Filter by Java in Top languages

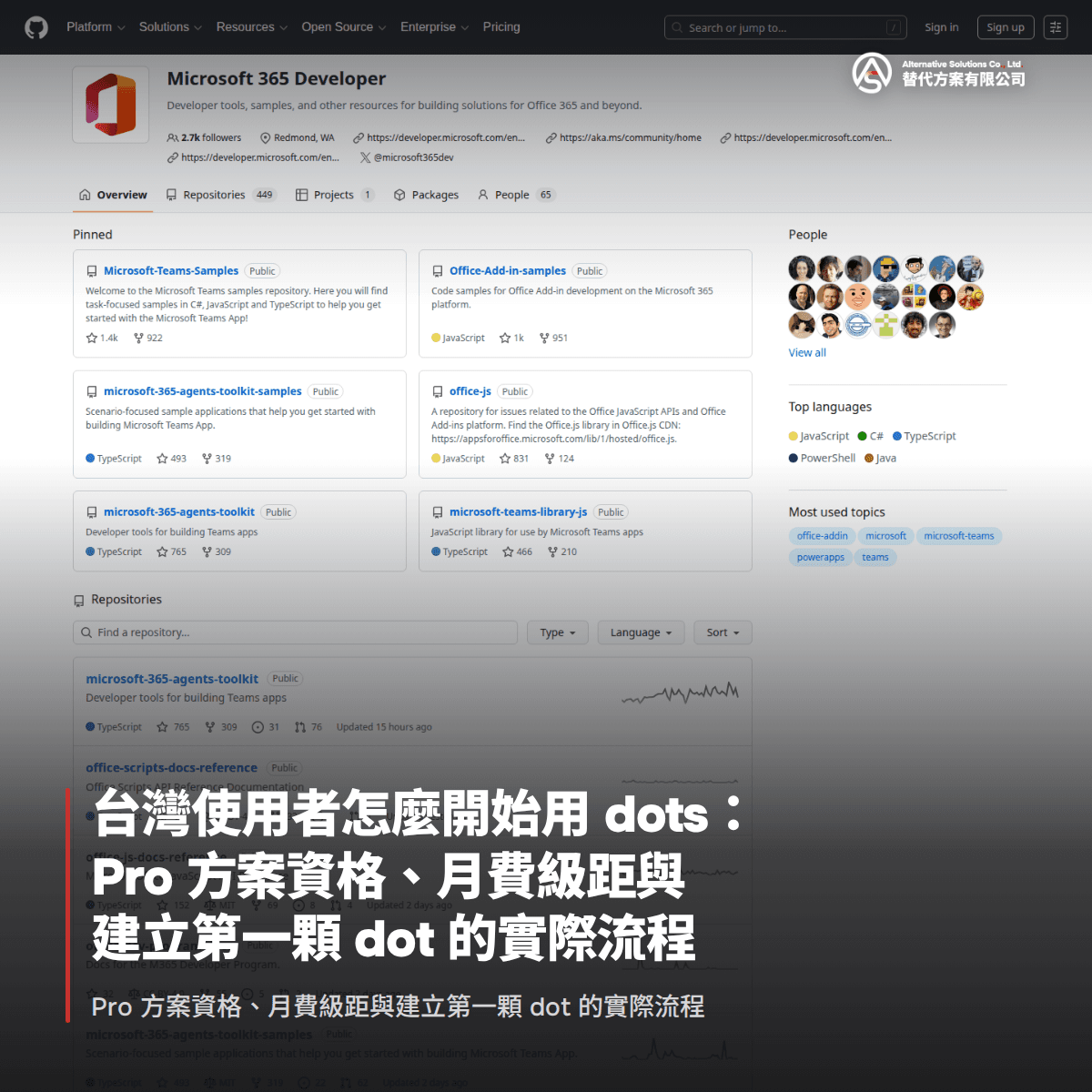[881, 458]
